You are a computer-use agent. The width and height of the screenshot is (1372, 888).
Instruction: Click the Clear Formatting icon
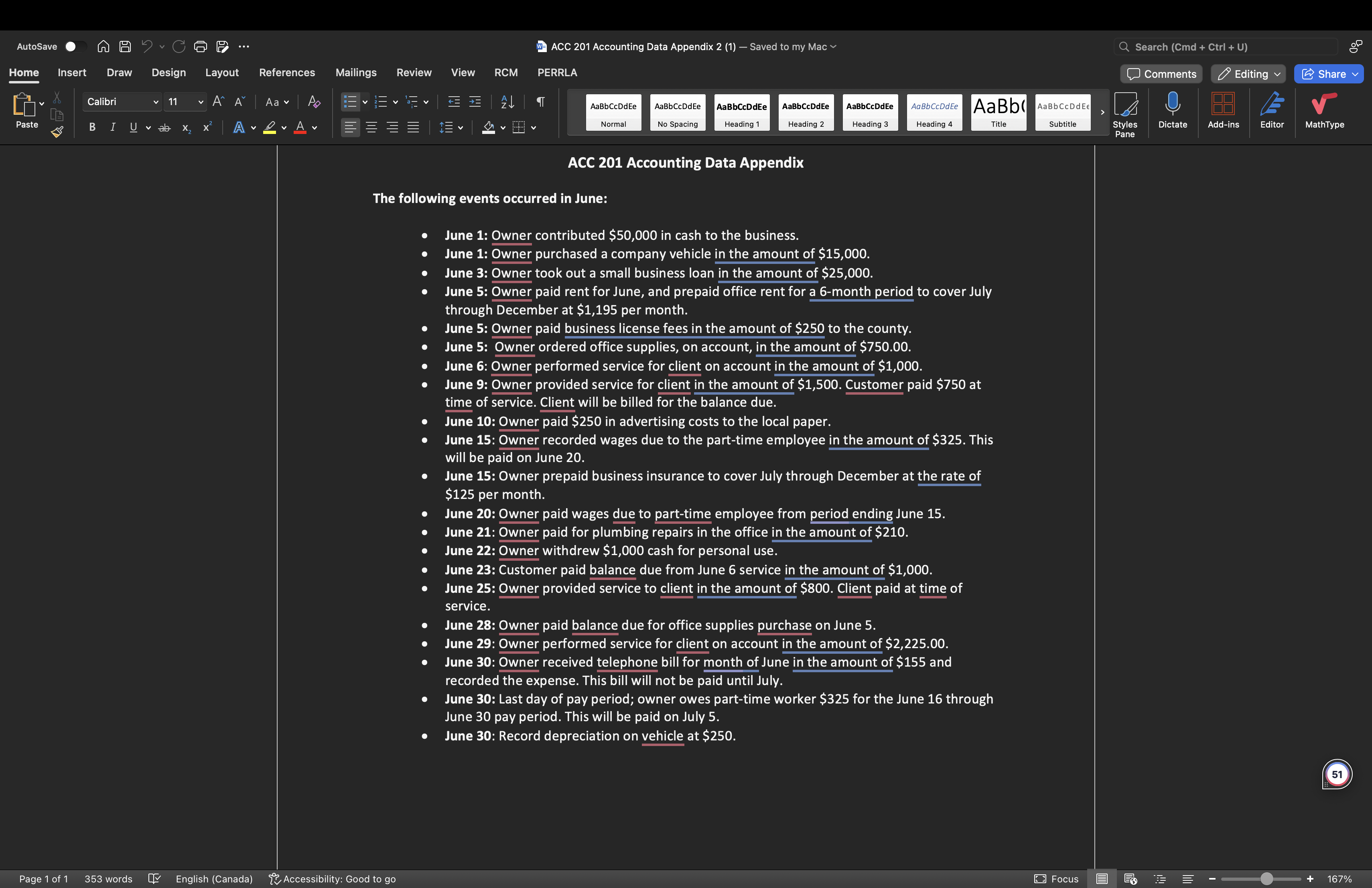[314, 102]
